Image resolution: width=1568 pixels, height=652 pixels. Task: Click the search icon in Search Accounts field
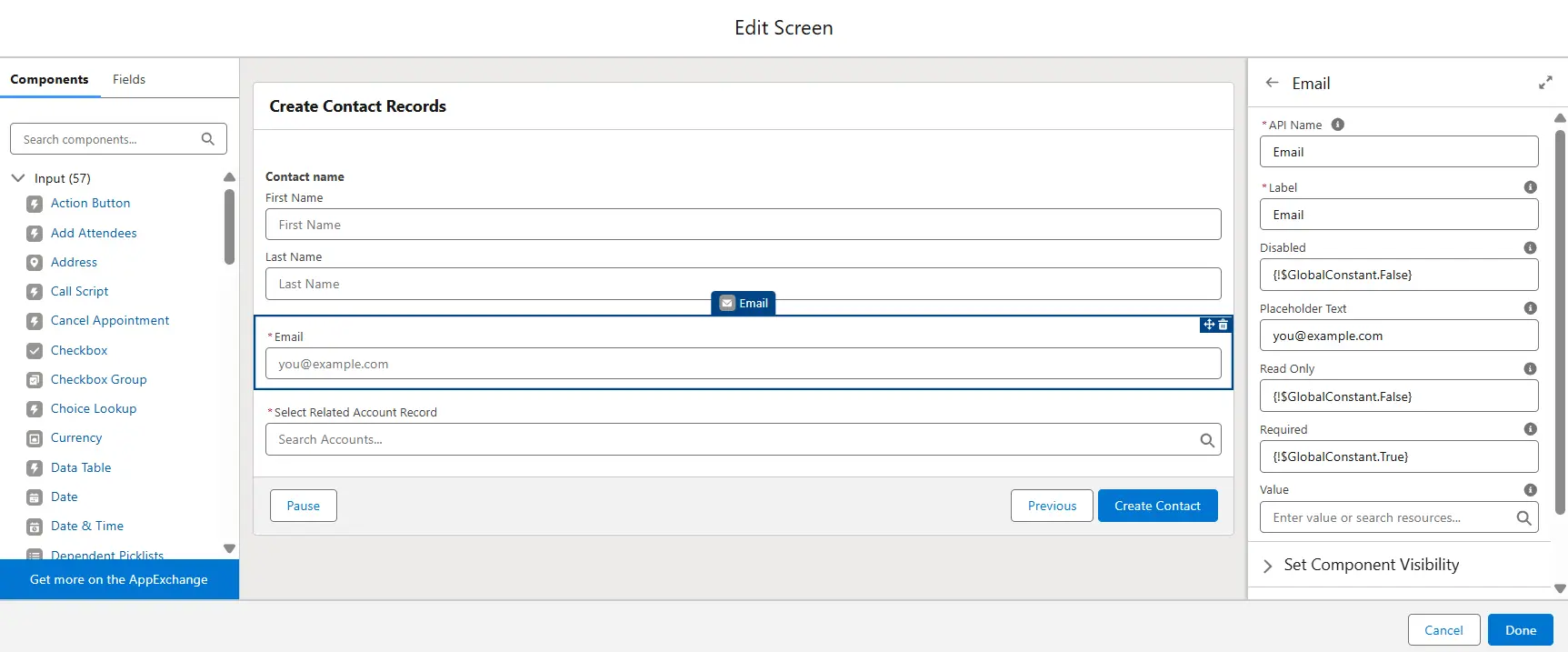(1206, 440)
